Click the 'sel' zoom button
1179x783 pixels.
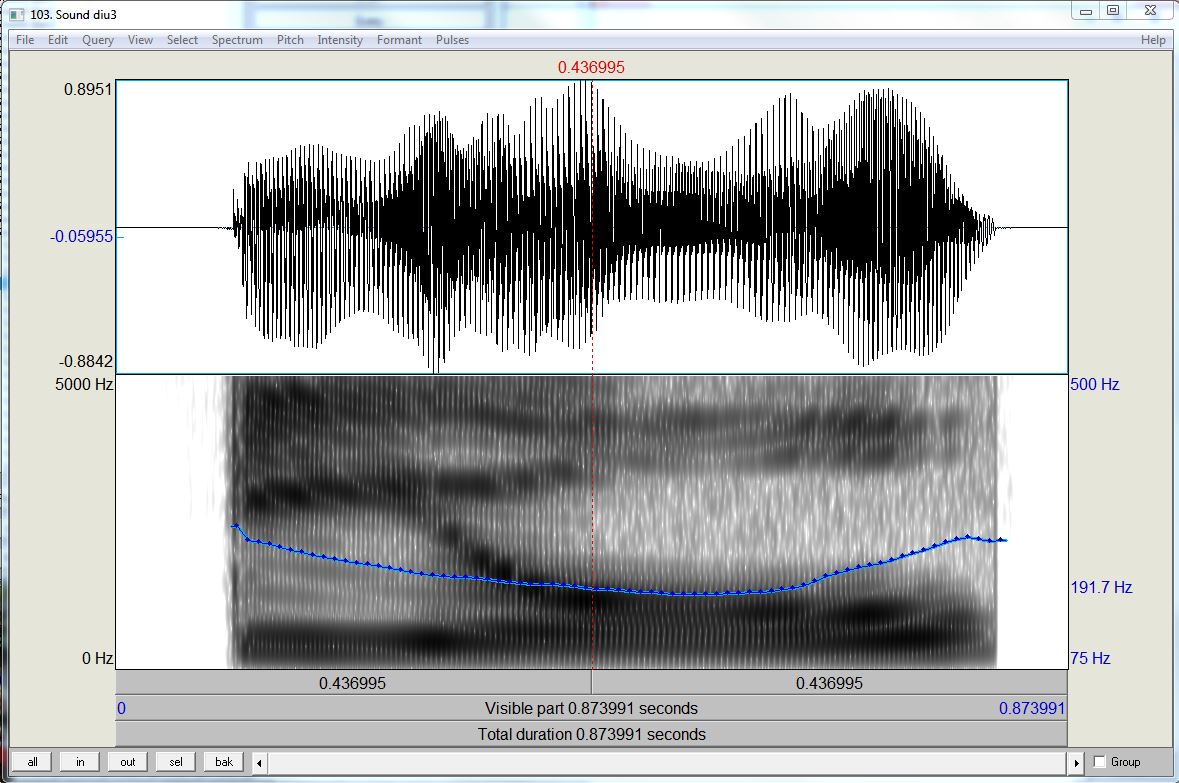(x=176, y=762)
